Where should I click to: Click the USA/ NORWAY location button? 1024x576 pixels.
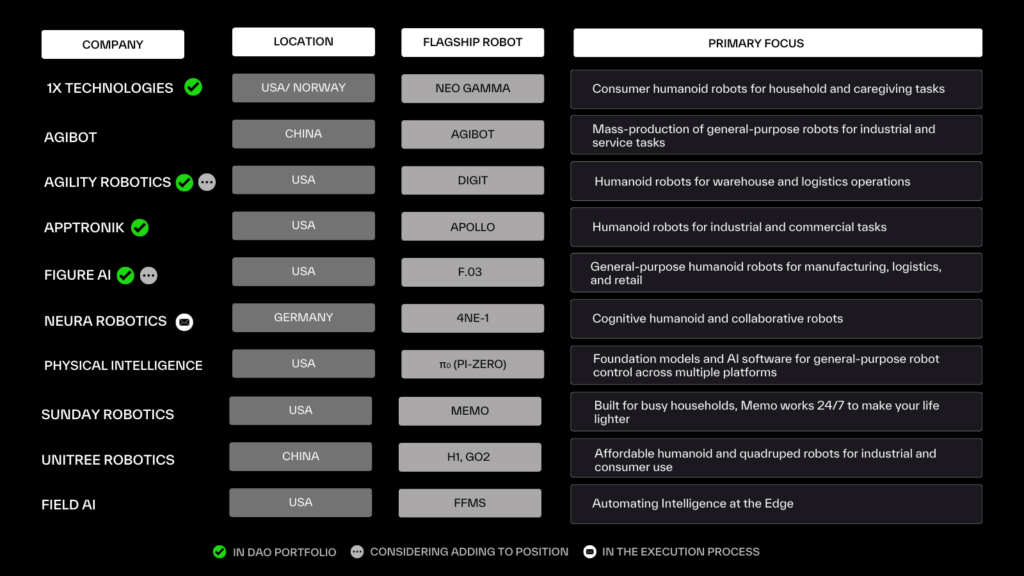pyautogui.click(x=303, y=88)
